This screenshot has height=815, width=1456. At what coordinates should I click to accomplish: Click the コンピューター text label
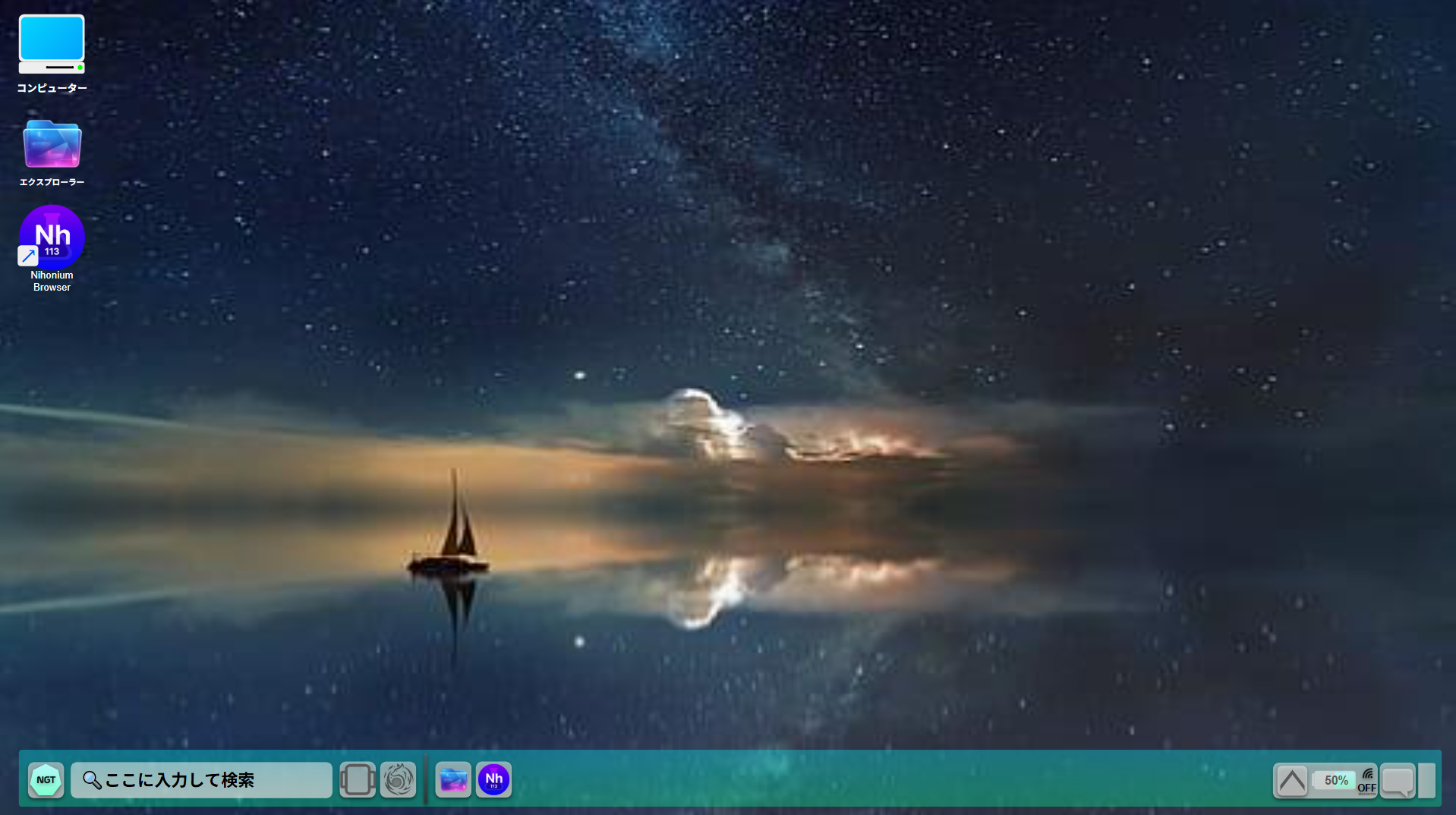point(52,88)
